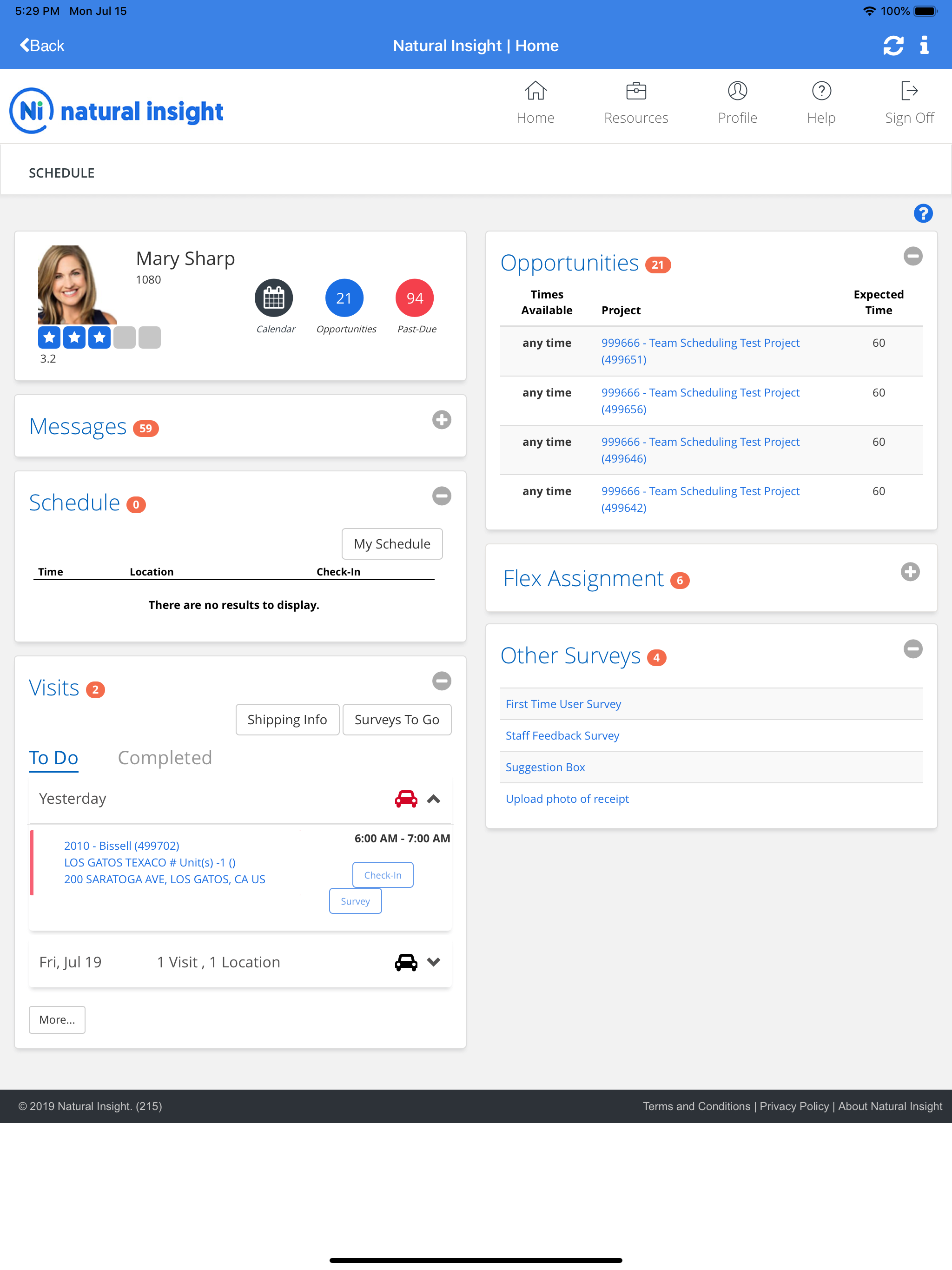
Task: Click the Visits heading
Action: pyautogui.click(x=54, y=688)
